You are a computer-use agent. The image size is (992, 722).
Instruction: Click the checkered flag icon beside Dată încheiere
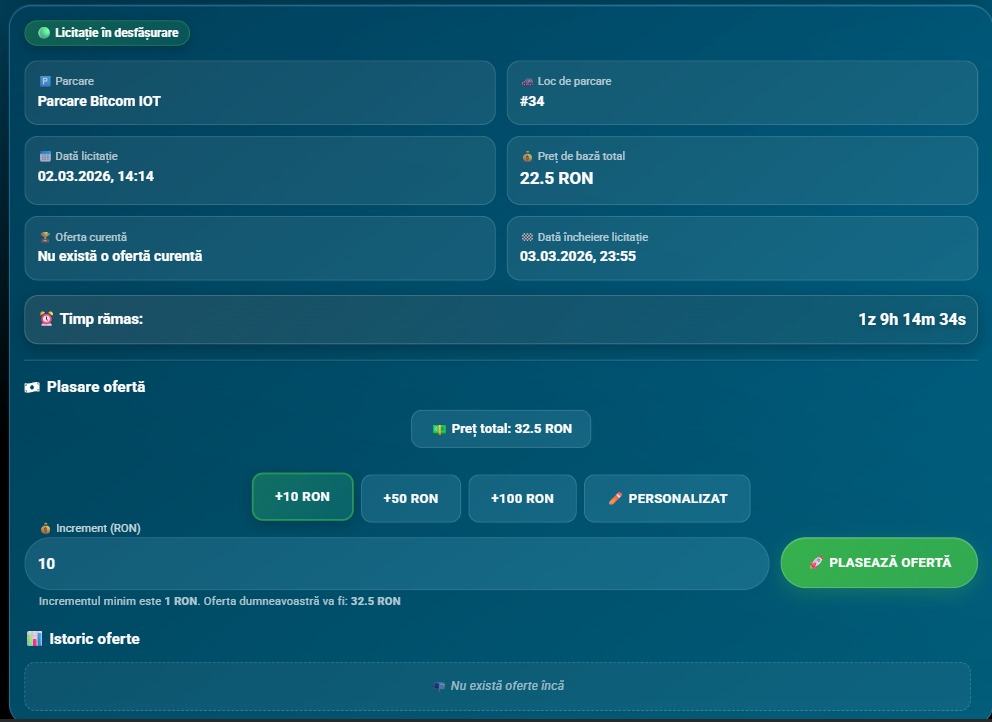tap(527, 238)
